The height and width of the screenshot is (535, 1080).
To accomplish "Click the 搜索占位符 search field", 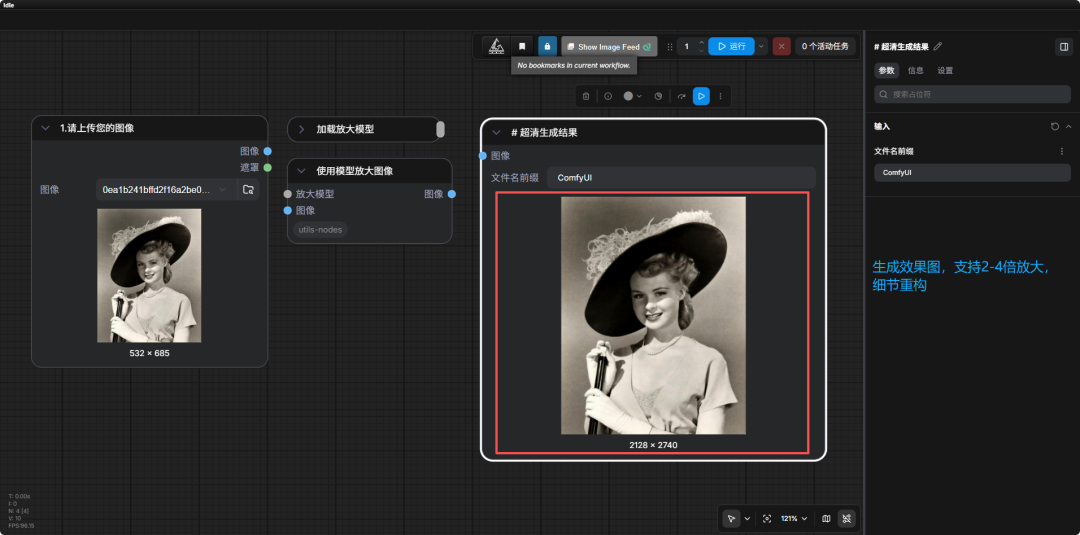I will click(x=973, y=94).
